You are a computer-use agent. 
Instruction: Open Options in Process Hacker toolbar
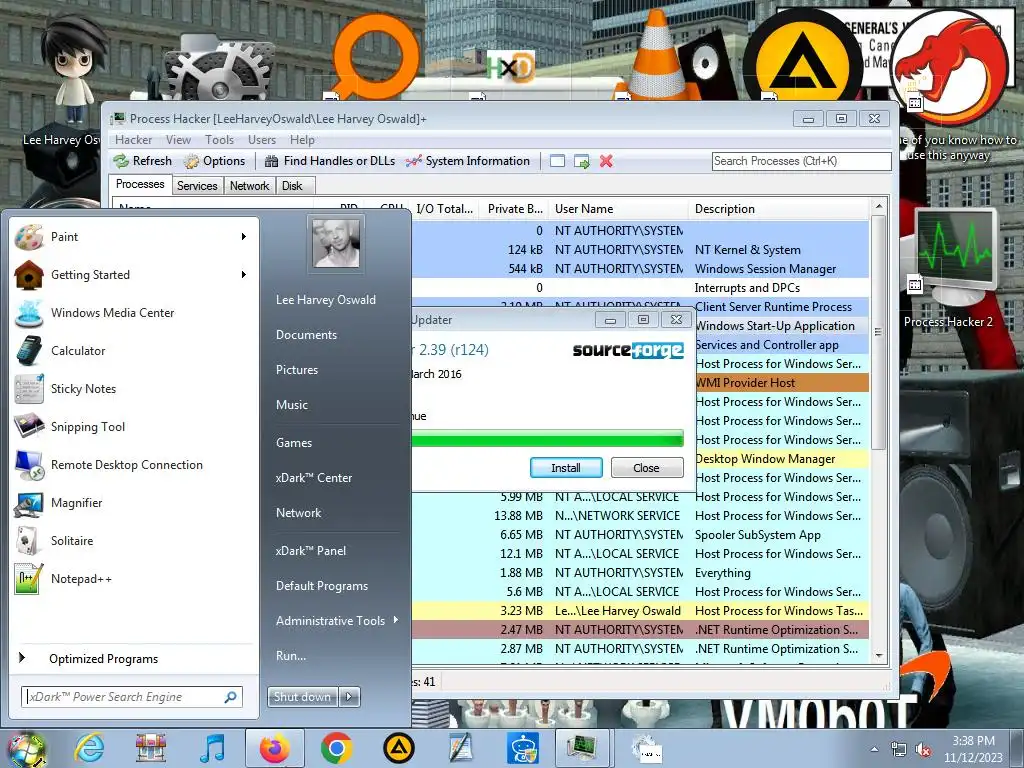click(214, 161)
